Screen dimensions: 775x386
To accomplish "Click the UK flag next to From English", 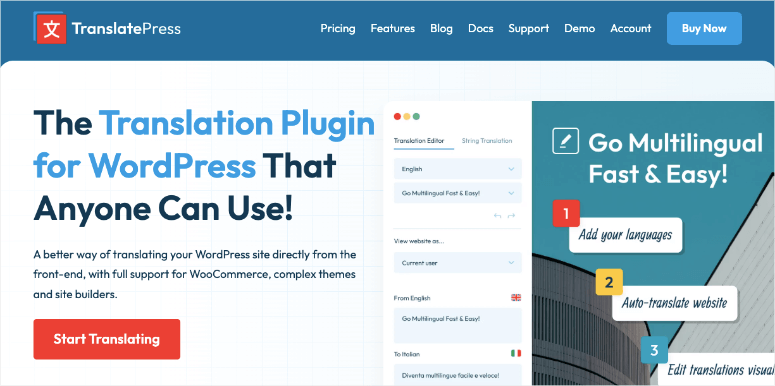I will [516, 298].
